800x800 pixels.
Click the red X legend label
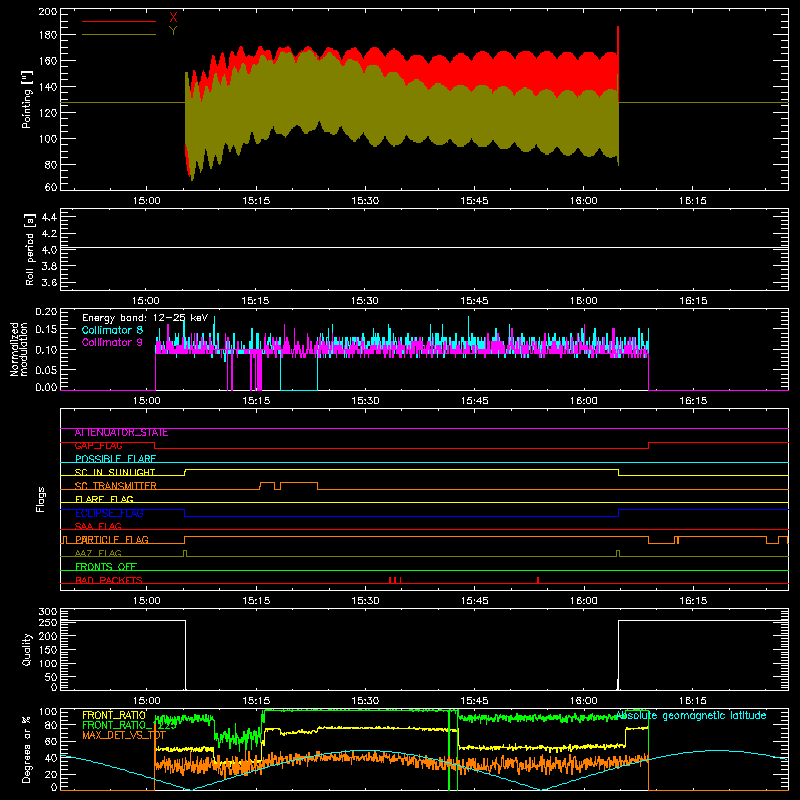point(173,18)
